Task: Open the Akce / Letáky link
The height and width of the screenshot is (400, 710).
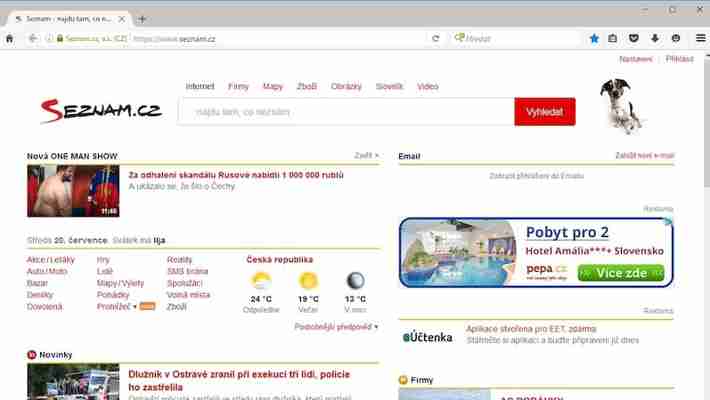Action: [51, 260]
